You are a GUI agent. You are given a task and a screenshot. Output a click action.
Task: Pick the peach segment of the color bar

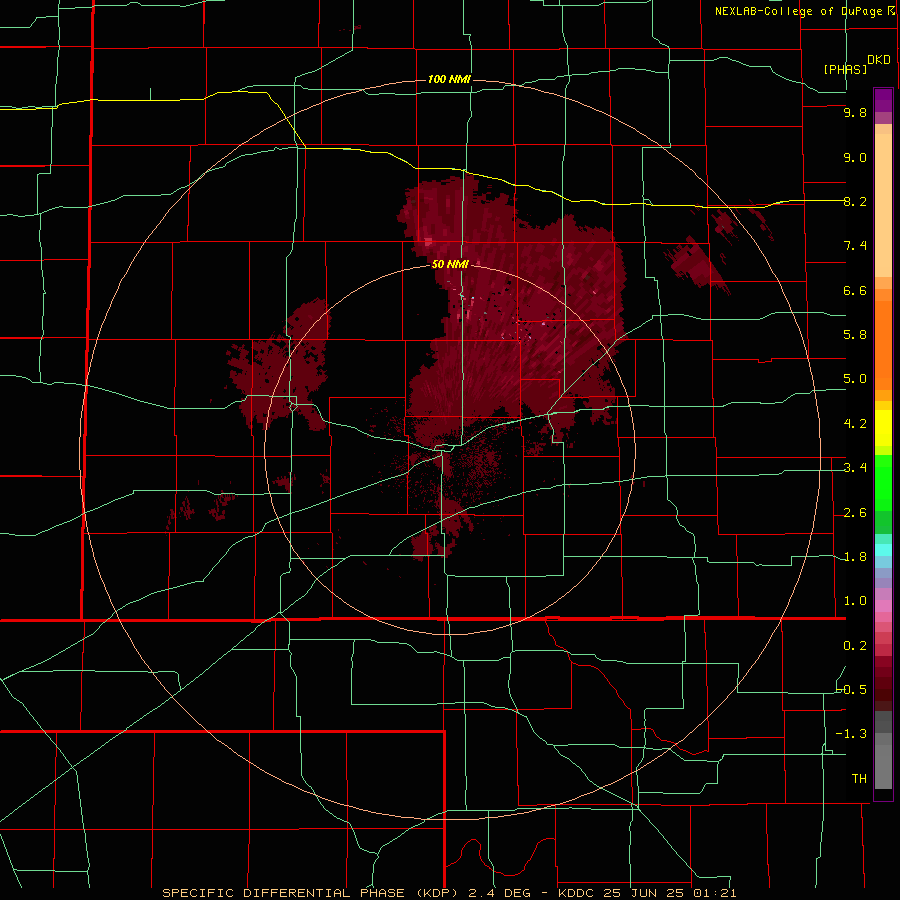[x=883, y=205]
